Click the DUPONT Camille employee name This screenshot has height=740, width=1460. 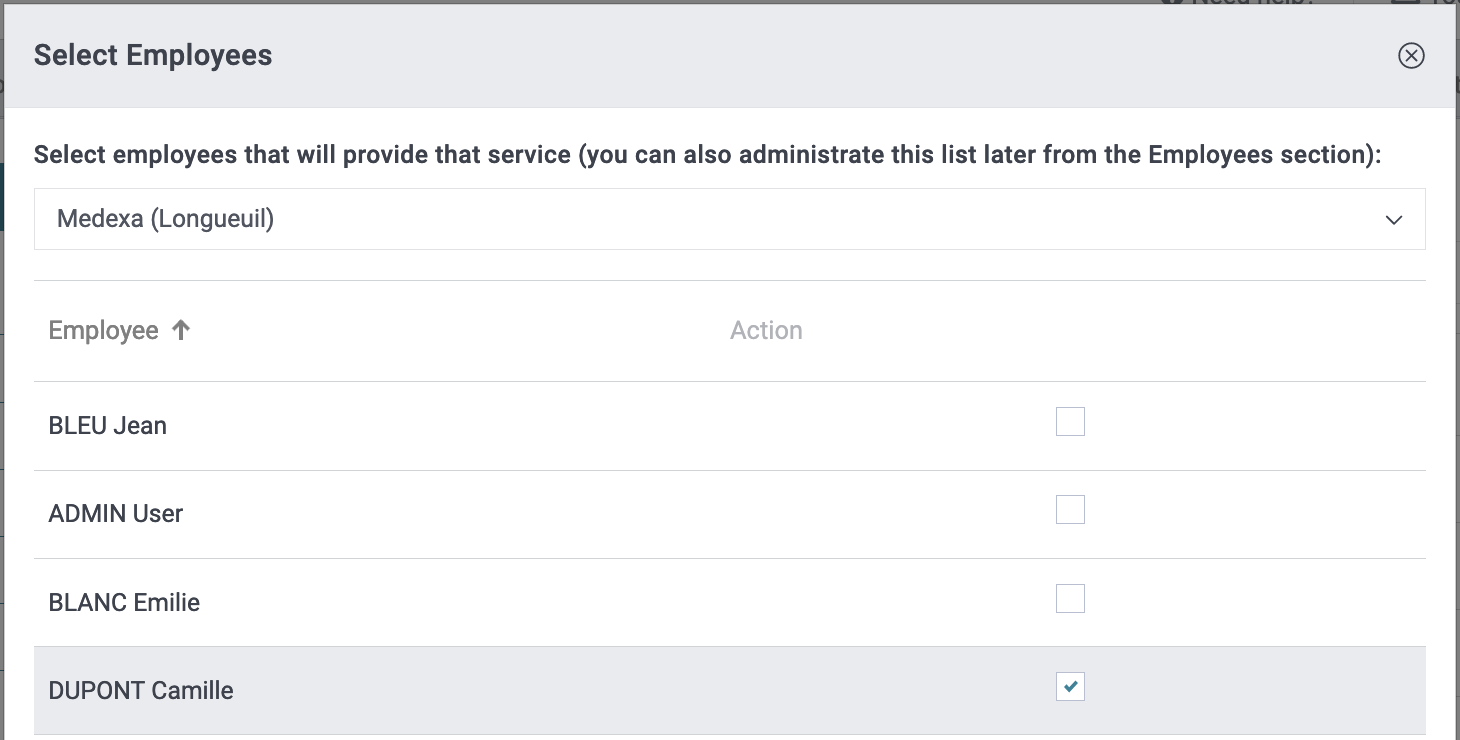click(x=141, y=691)
